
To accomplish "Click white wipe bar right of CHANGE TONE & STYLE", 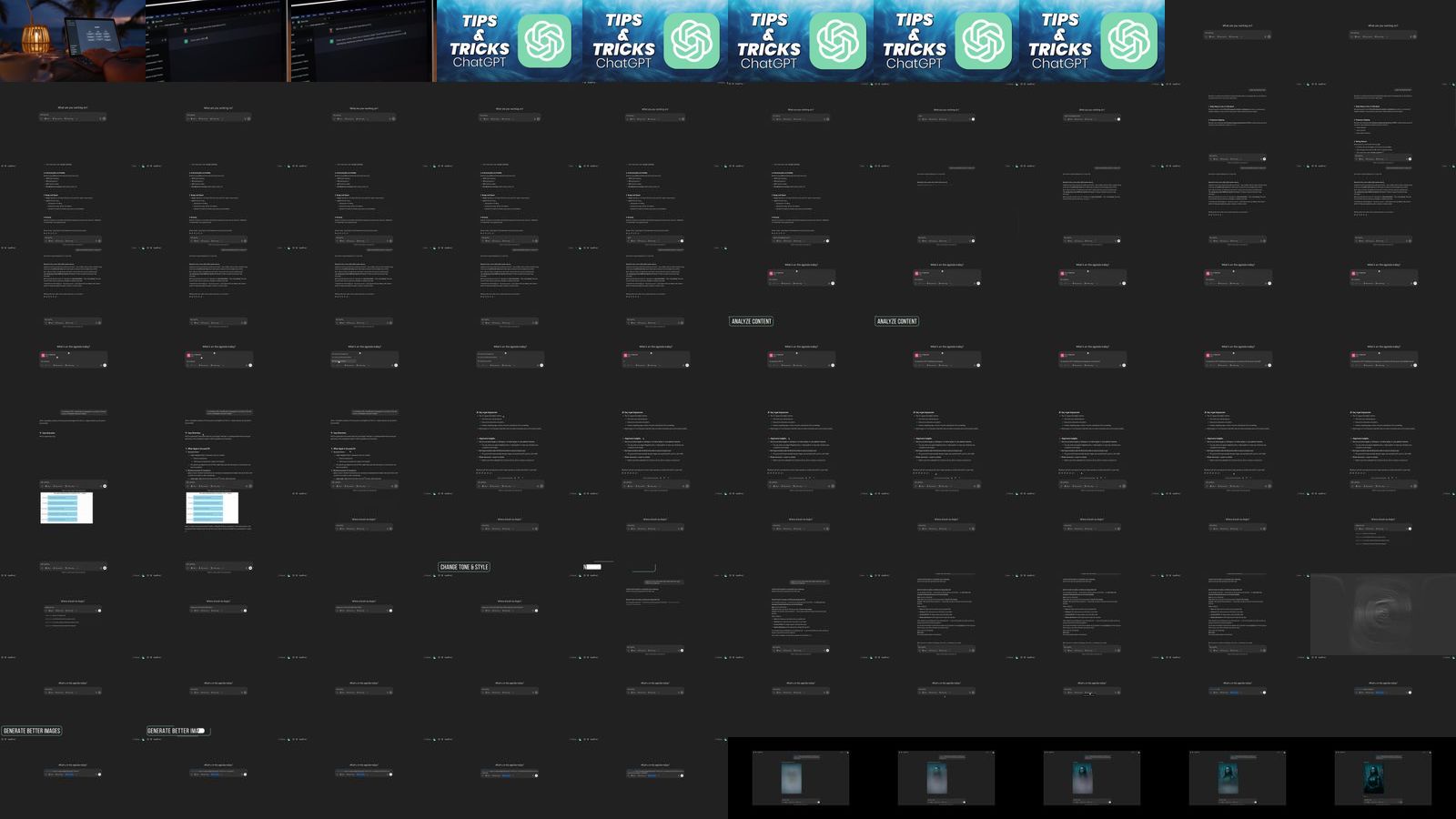I will [592, 567].
